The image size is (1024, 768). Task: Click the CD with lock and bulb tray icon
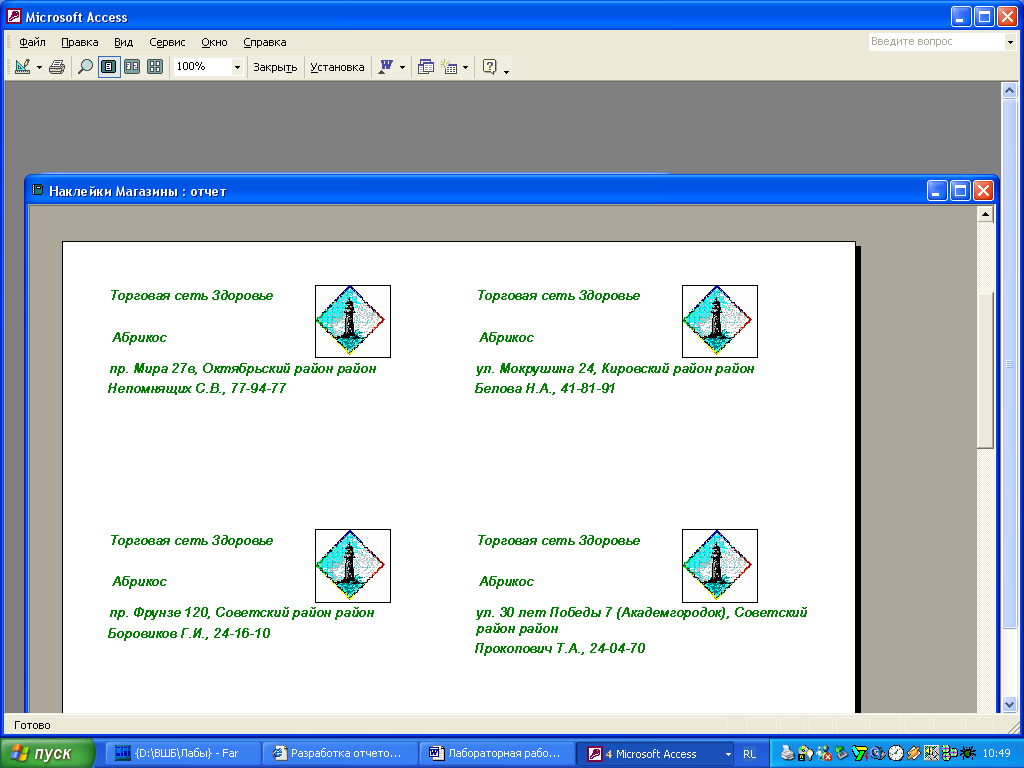click(806, 753)
